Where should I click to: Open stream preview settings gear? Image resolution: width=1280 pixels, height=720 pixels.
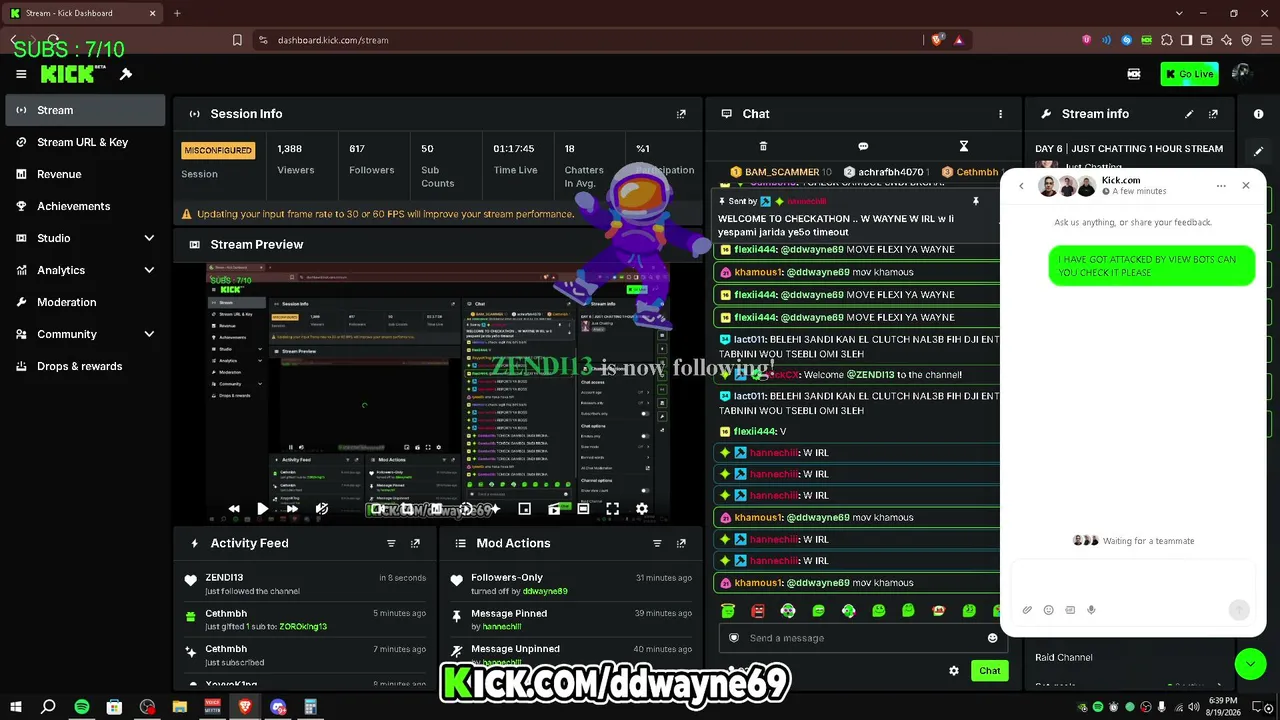642,509
